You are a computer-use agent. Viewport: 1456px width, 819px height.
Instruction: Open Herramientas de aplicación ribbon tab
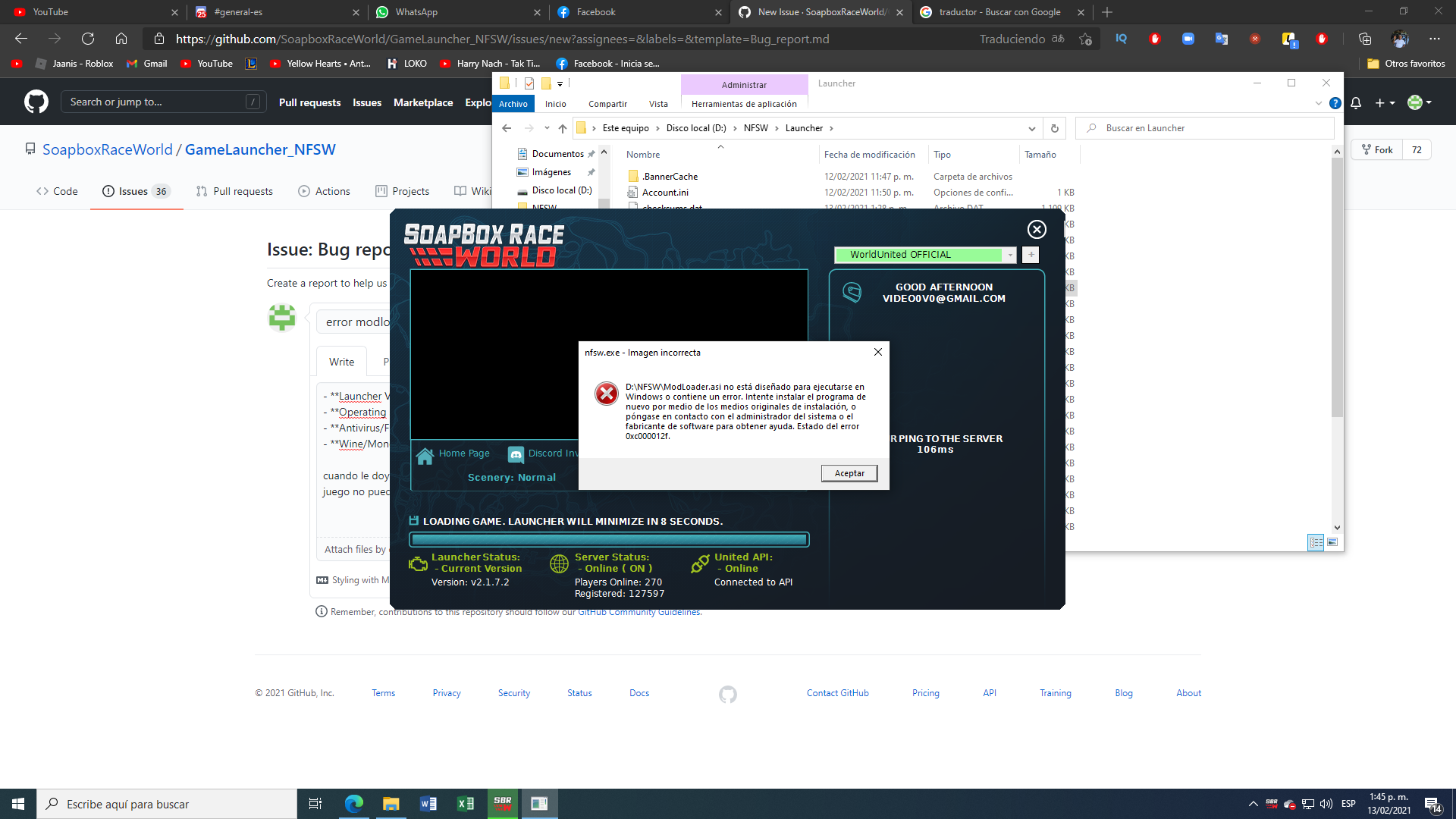click(x=744, y=104)
